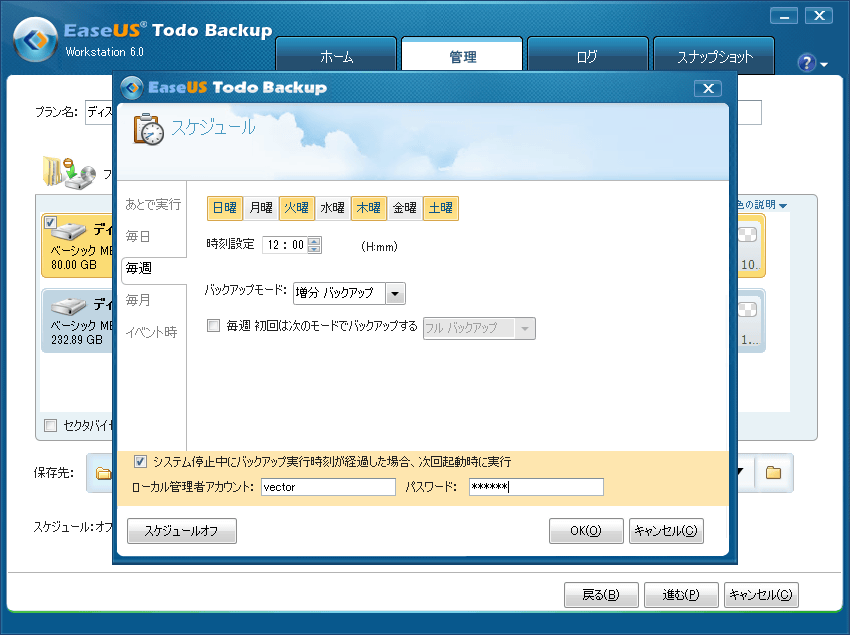Select 毎月 schedule tab
This screenshot has width=850, height=635.
[x=138, y=300]
